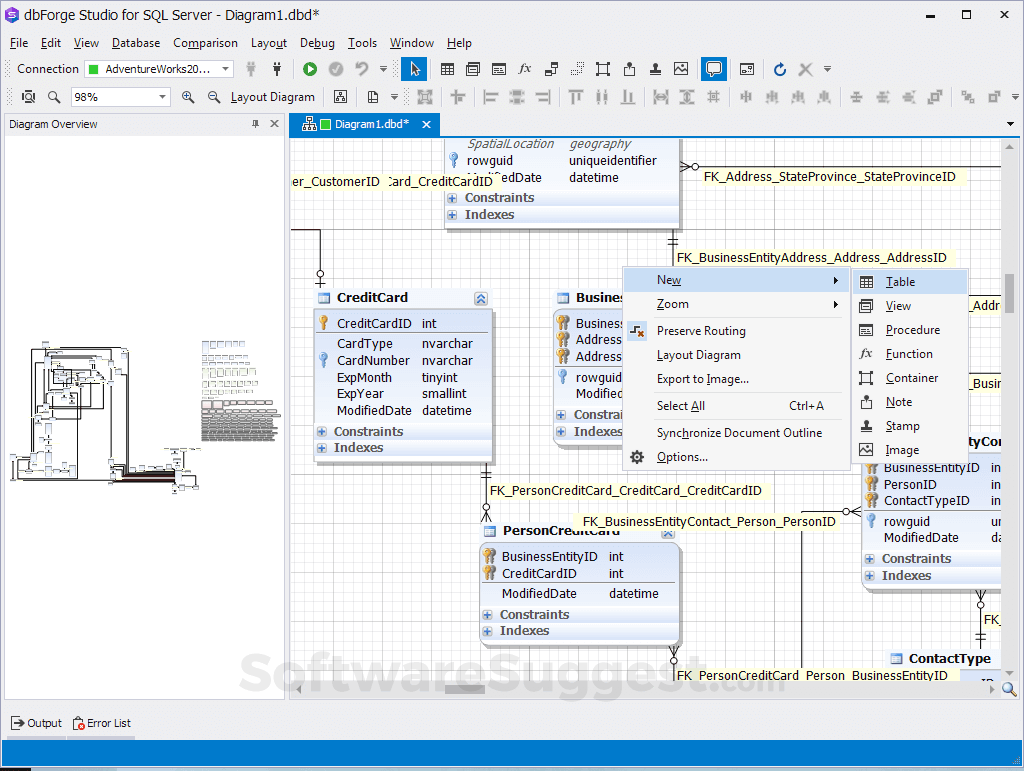The width and height of the screenshot is (1024, 771).
Task: Pin the Diagram Overview panel open
Action: click(x=258, y=123)
